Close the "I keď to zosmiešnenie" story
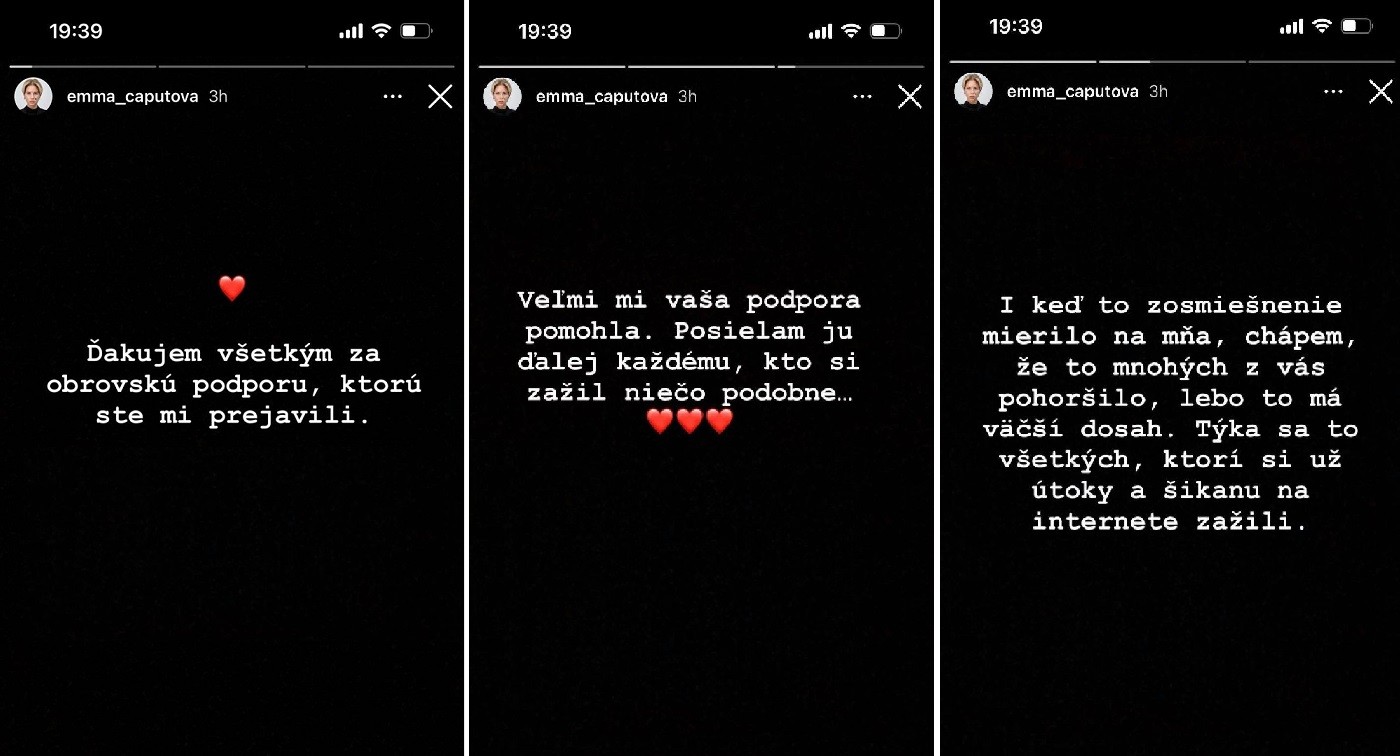 click(x=1380, y=91)
